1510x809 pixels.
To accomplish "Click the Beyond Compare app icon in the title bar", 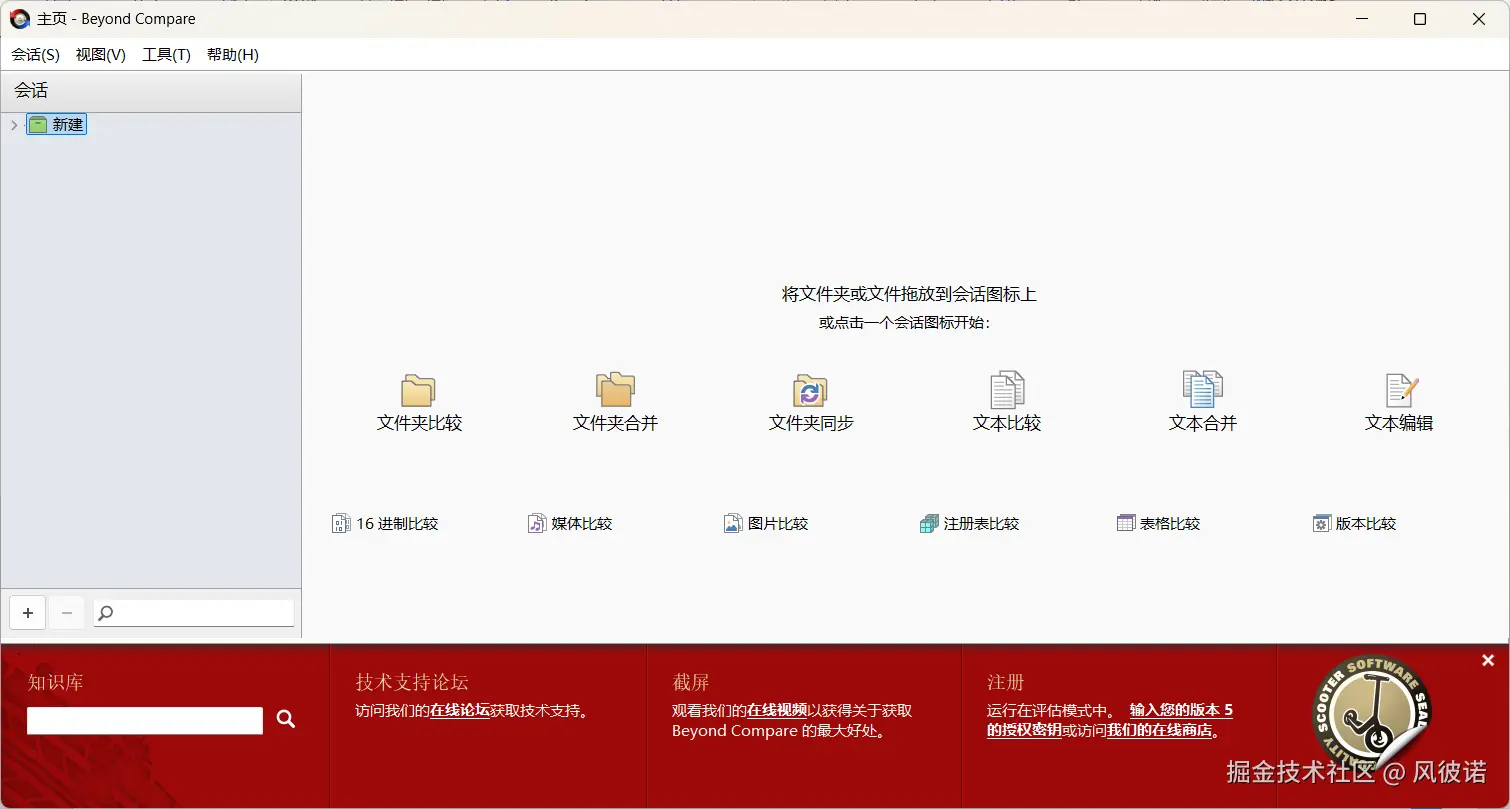I will point(20,19).
